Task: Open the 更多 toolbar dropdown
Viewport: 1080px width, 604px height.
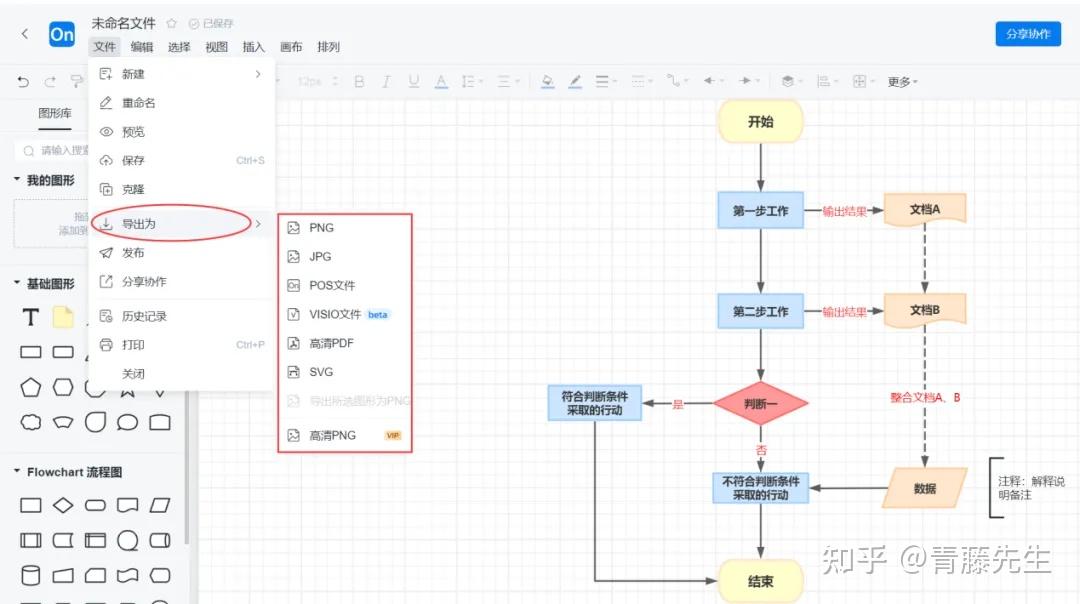Action: click(902, 82)
